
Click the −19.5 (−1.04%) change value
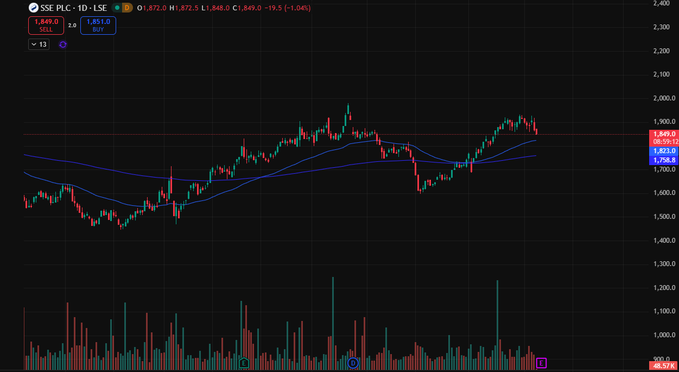point(287,8)
